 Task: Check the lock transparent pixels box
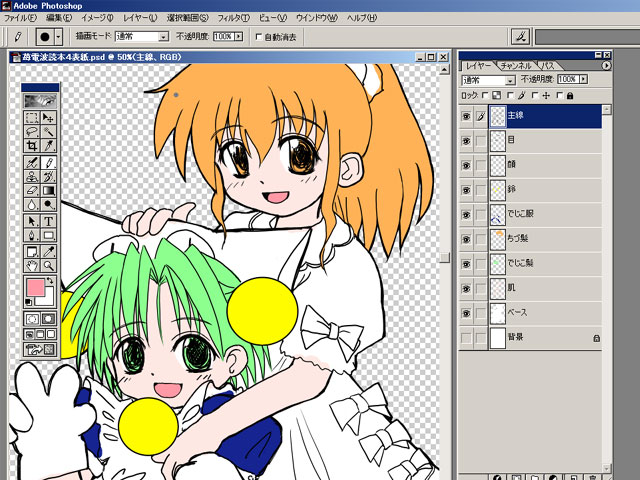485,96
